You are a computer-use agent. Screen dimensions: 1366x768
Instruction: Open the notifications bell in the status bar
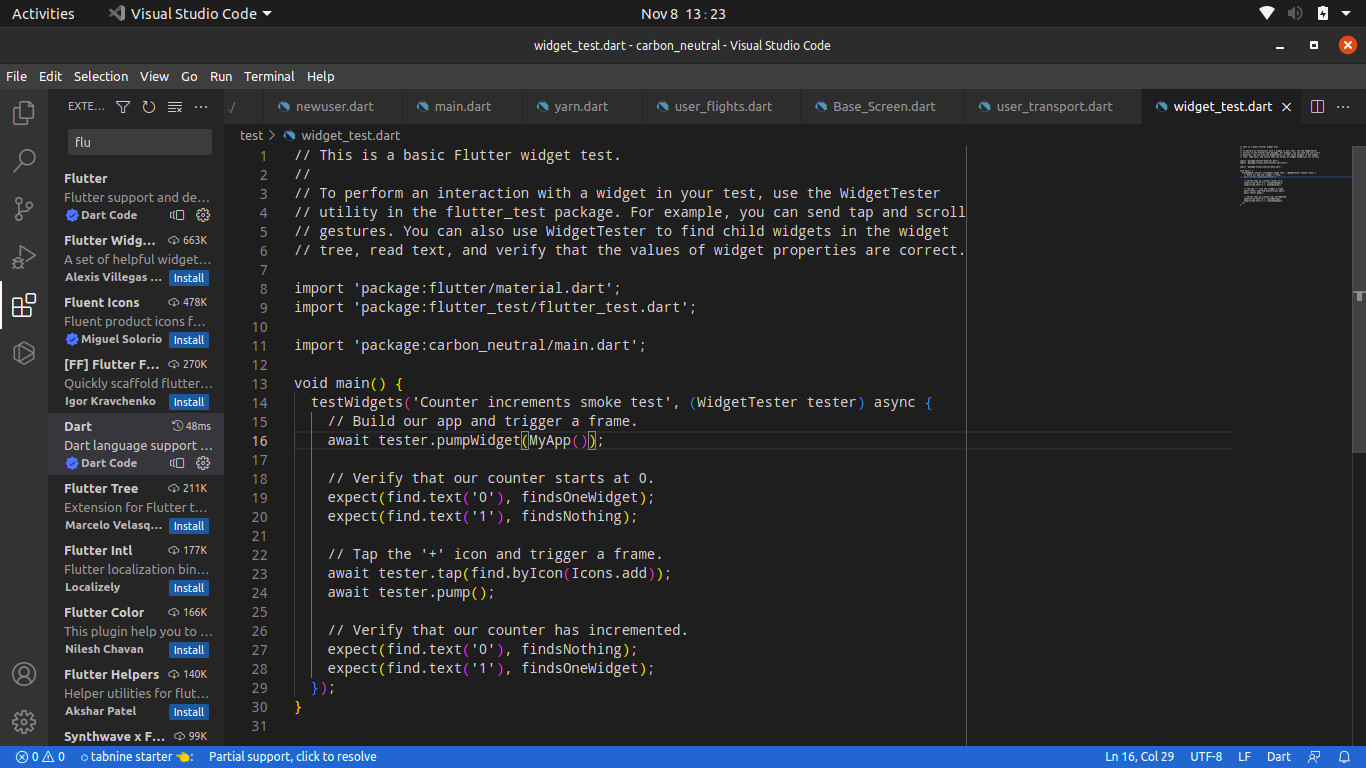(x=1345, y=756)
